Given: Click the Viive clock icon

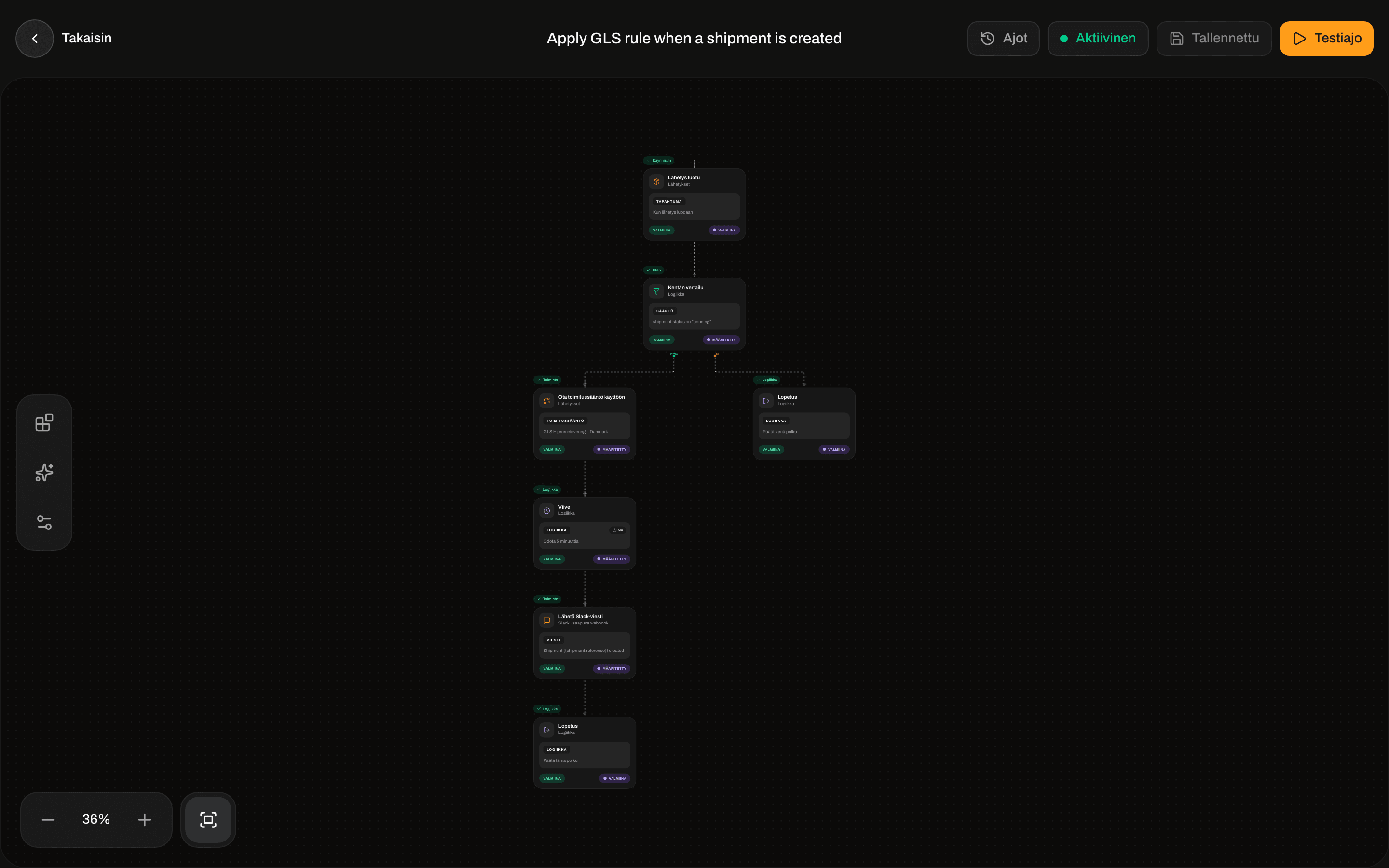Looking at the screenshot, I should 546,510.
